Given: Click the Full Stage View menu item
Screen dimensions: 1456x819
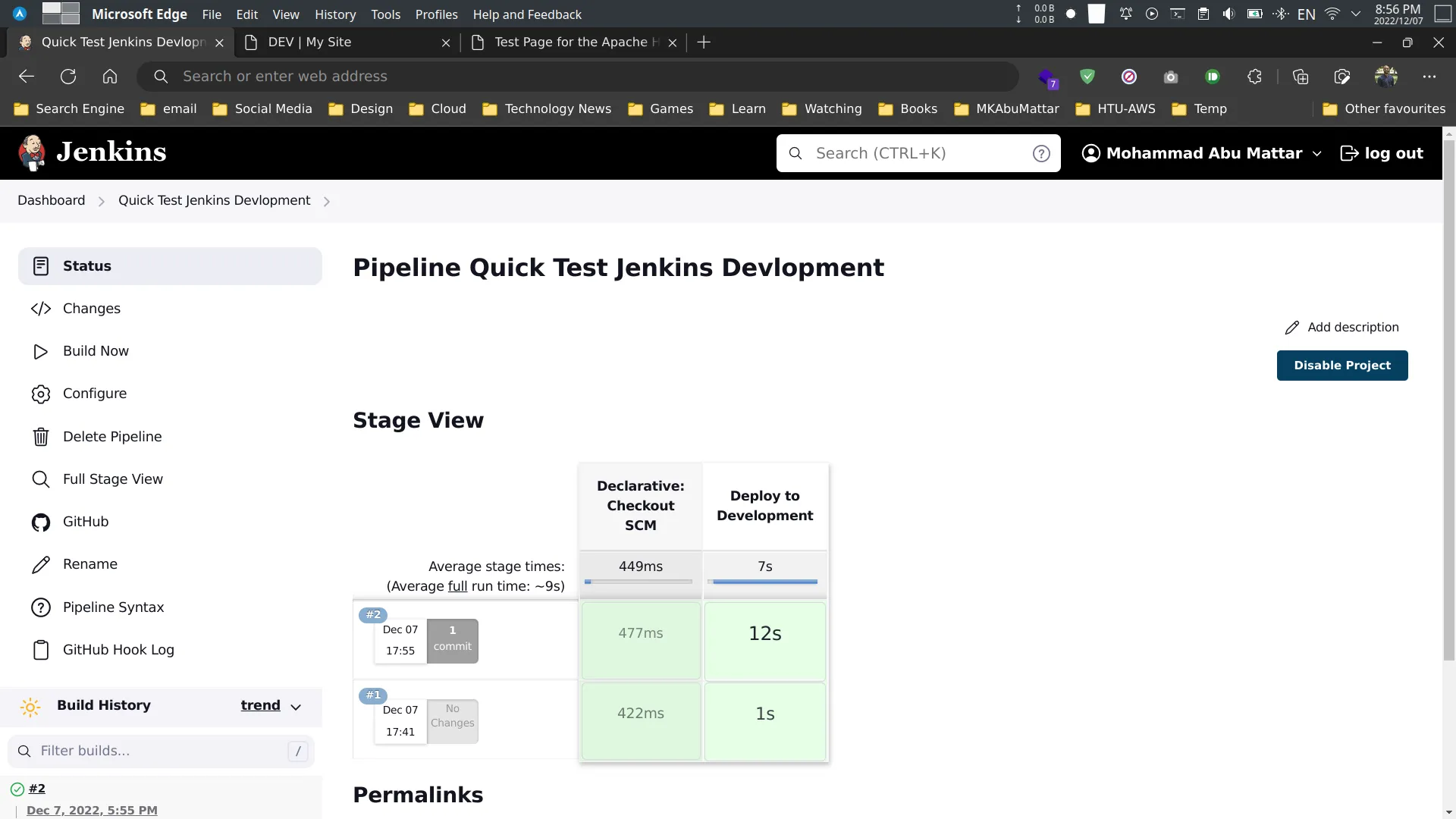Looking at the screenshot, I should coord(113,478).
